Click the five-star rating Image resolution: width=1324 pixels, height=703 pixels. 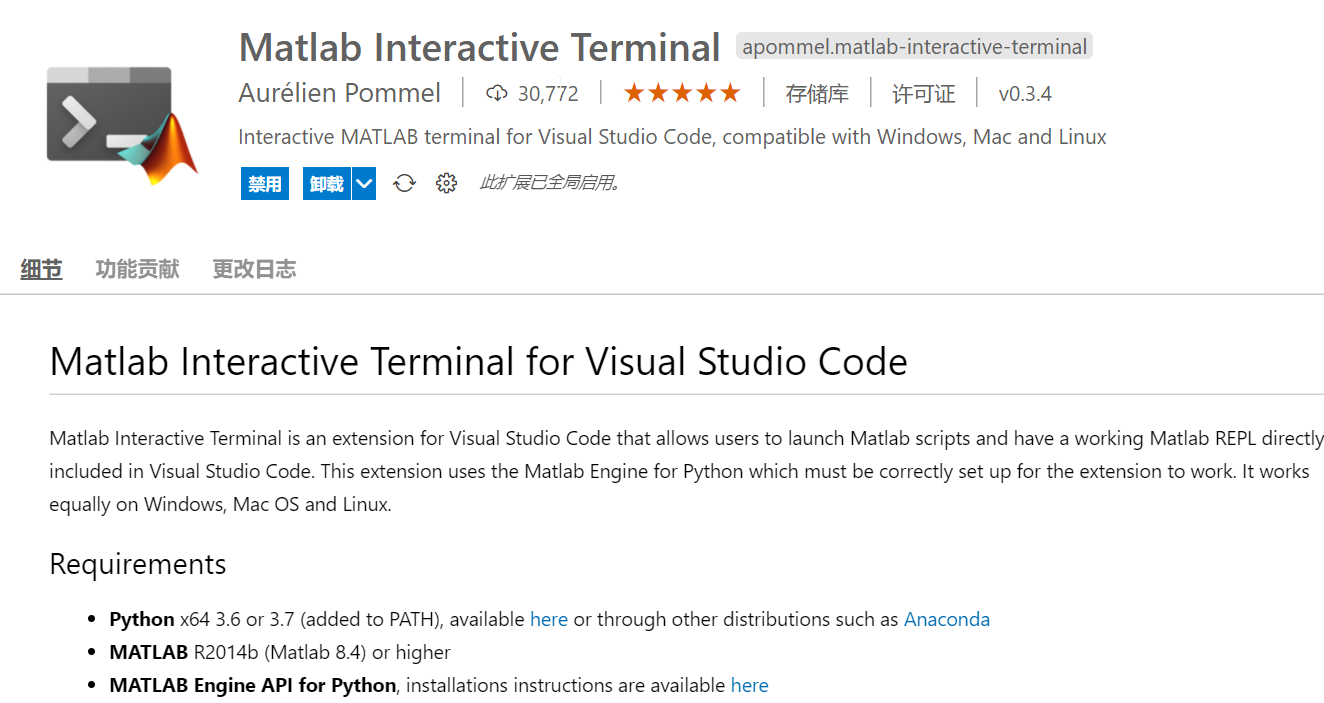click(x=682, y=93)
